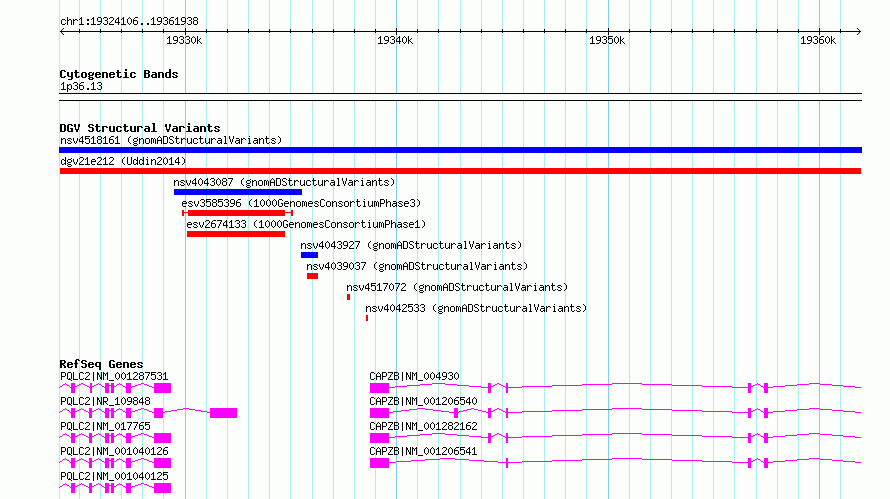Click the left arrowhead of the ruler
Viewport: 890px width, 499px height.
62,32
